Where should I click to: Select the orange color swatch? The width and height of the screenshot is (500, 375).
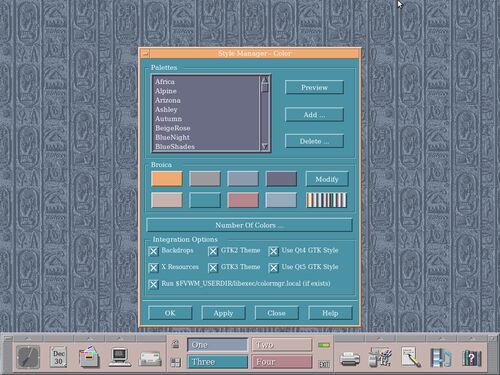click(167, 179)
